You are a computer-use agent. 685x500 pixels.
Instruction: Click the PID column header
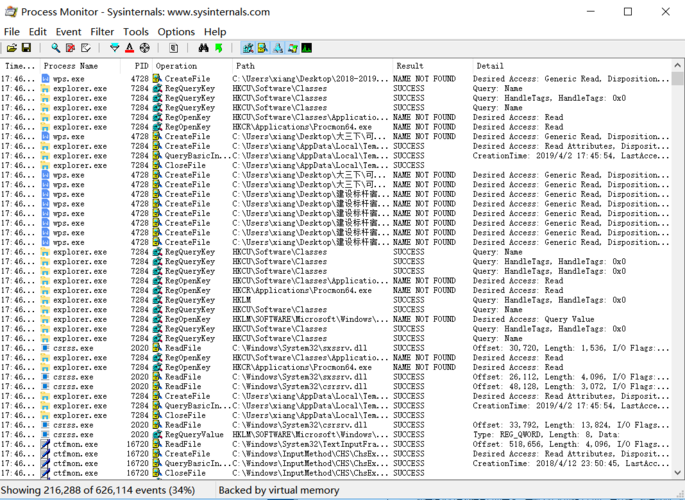tap(136, 66)
